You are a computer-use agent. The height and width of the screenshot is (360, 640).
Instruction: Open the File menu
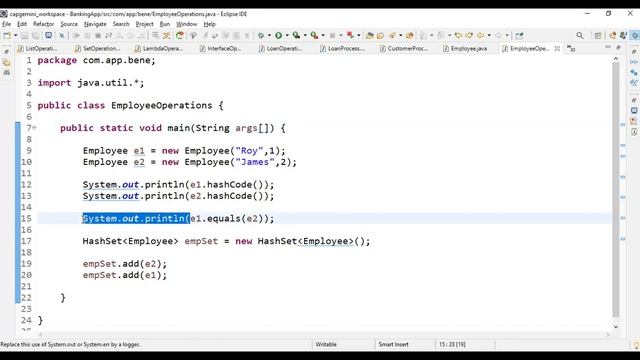tap(7, 24)
